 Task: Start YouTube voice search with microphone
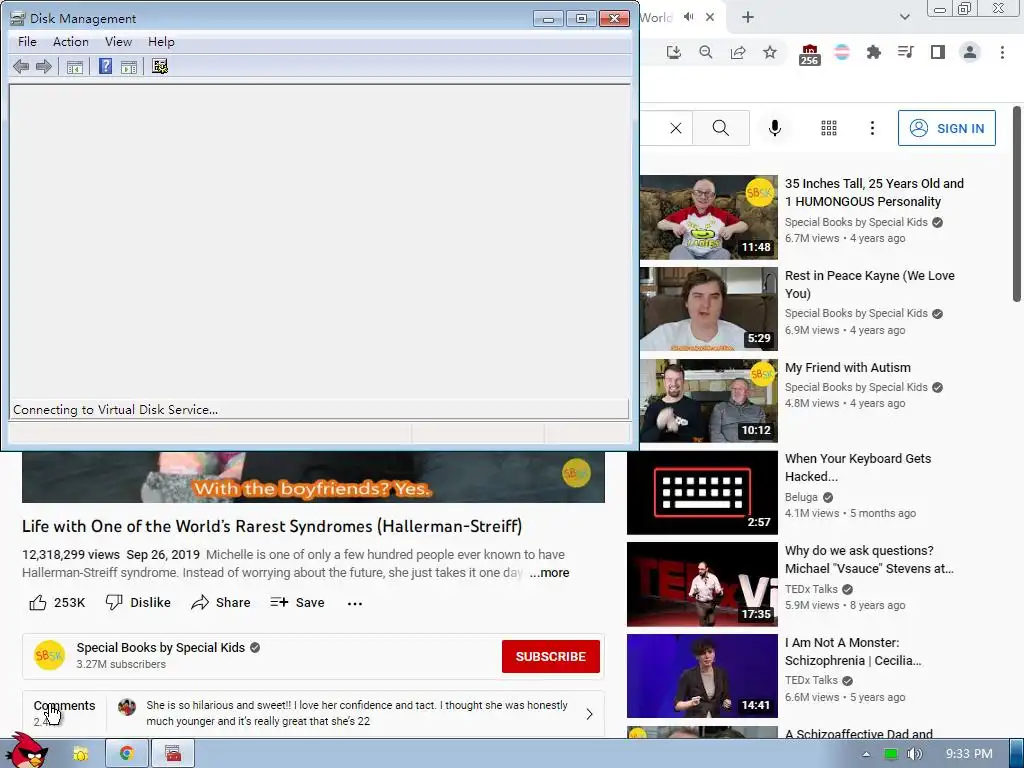tap(775, 128)
